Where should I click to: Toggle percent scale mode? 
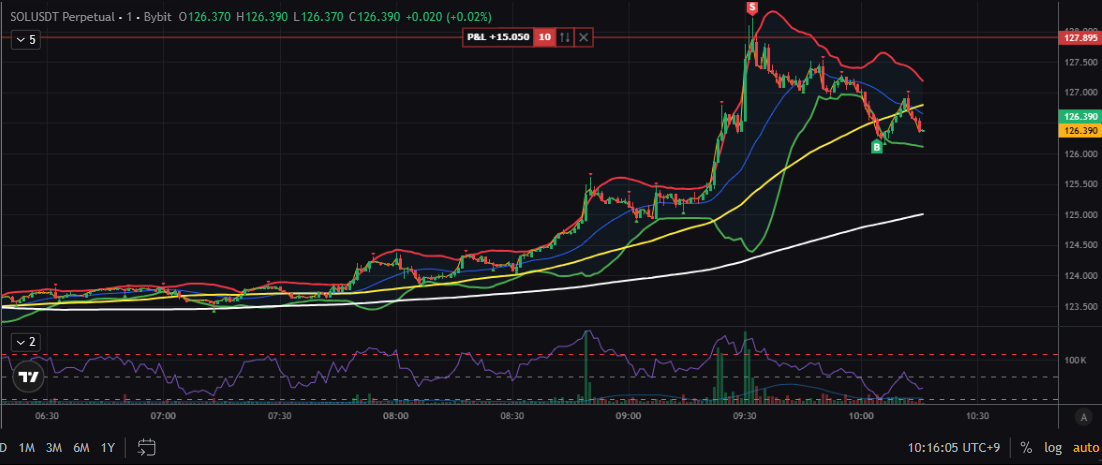1026,447
